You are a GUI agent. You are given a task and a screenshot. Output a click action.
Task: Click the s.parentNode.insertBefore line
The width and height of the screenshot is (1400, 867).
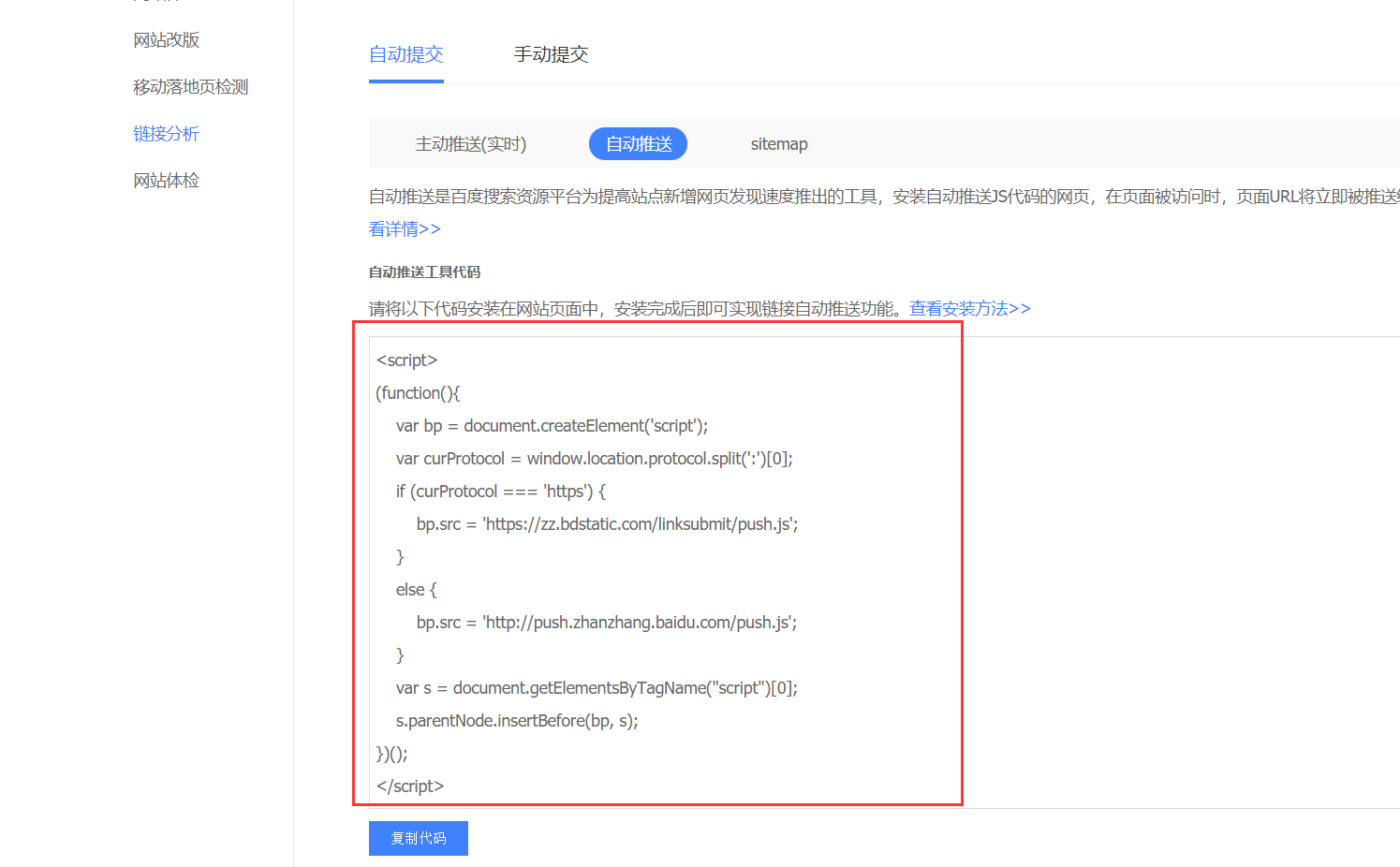(x=517, y=721)
